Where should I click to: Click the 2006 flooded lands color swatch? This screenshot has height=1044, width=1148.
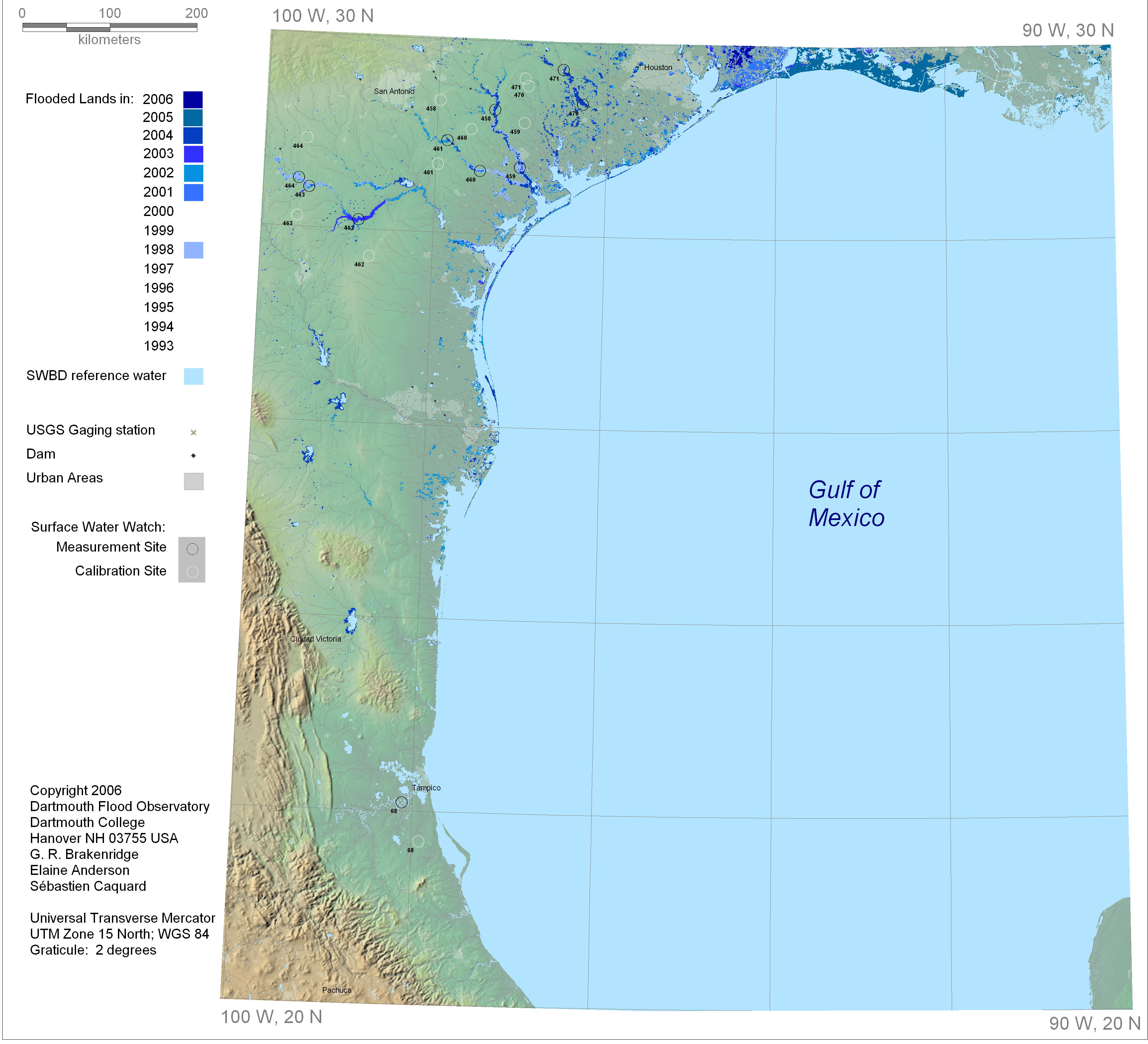[x=193, y=100]
